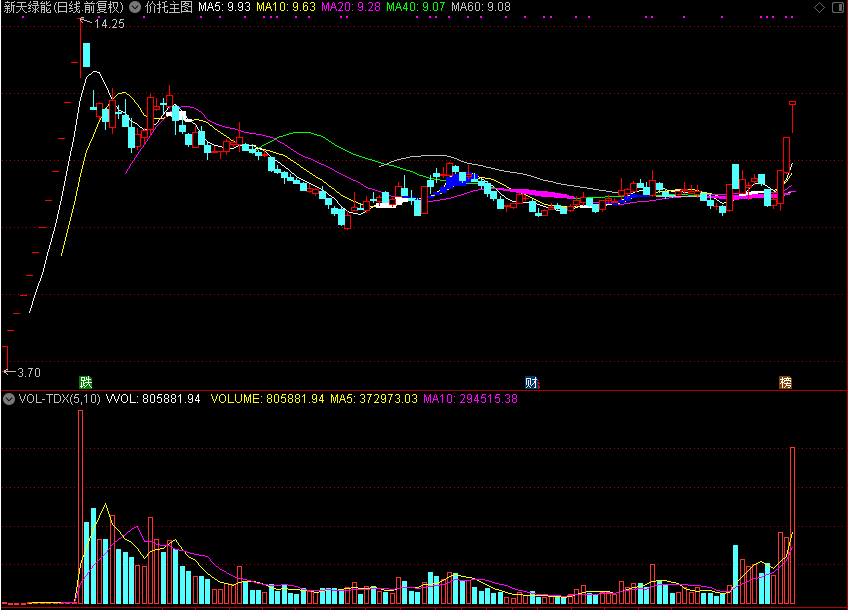This screenshot has height=610, width=848.
Task: Click the MA5: 9.93 label
Action: (x=224, y=7)
